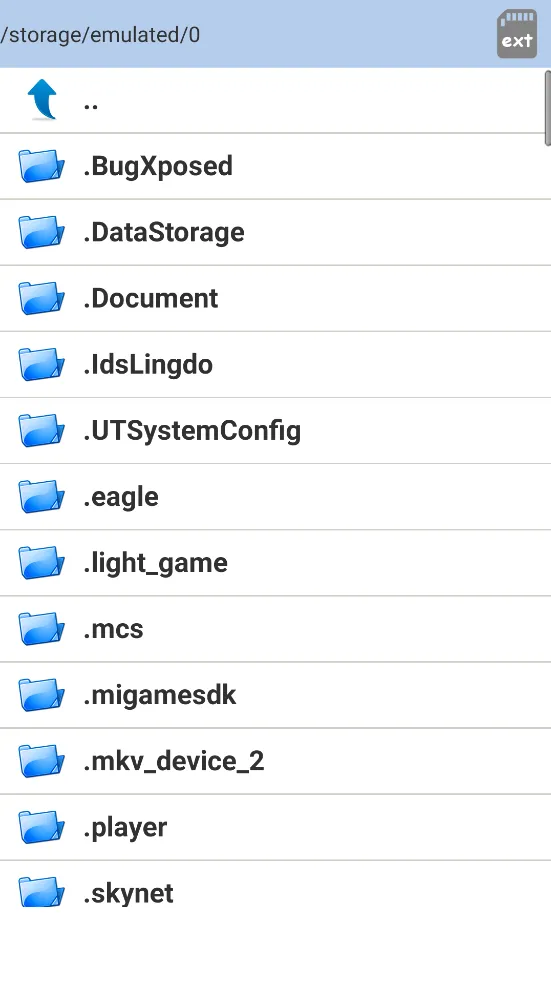The image size is (551, 983).
Task: Click the folder icon beside .DataStorage
Action: point(41,232)
